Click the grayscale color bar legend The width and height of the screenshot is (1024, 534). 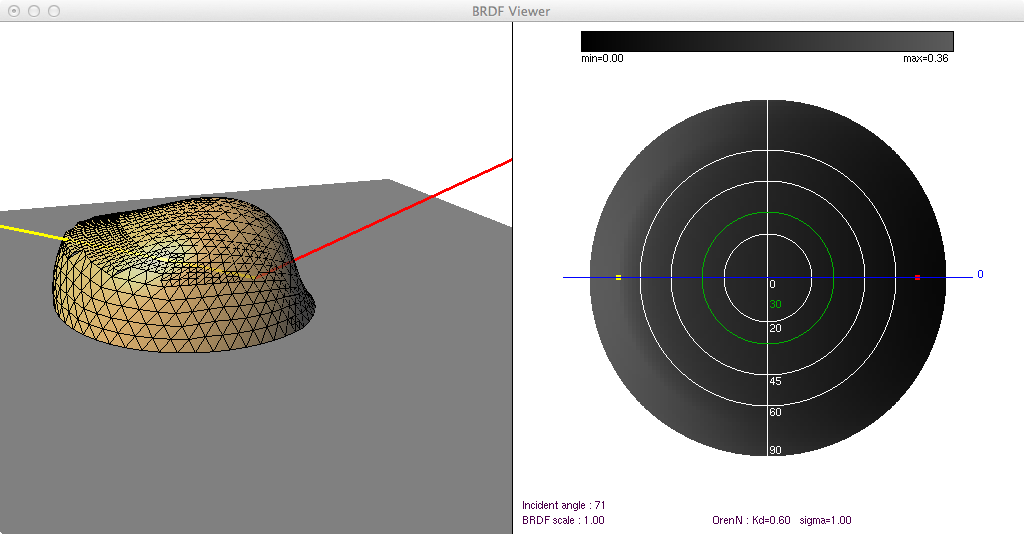767,41
